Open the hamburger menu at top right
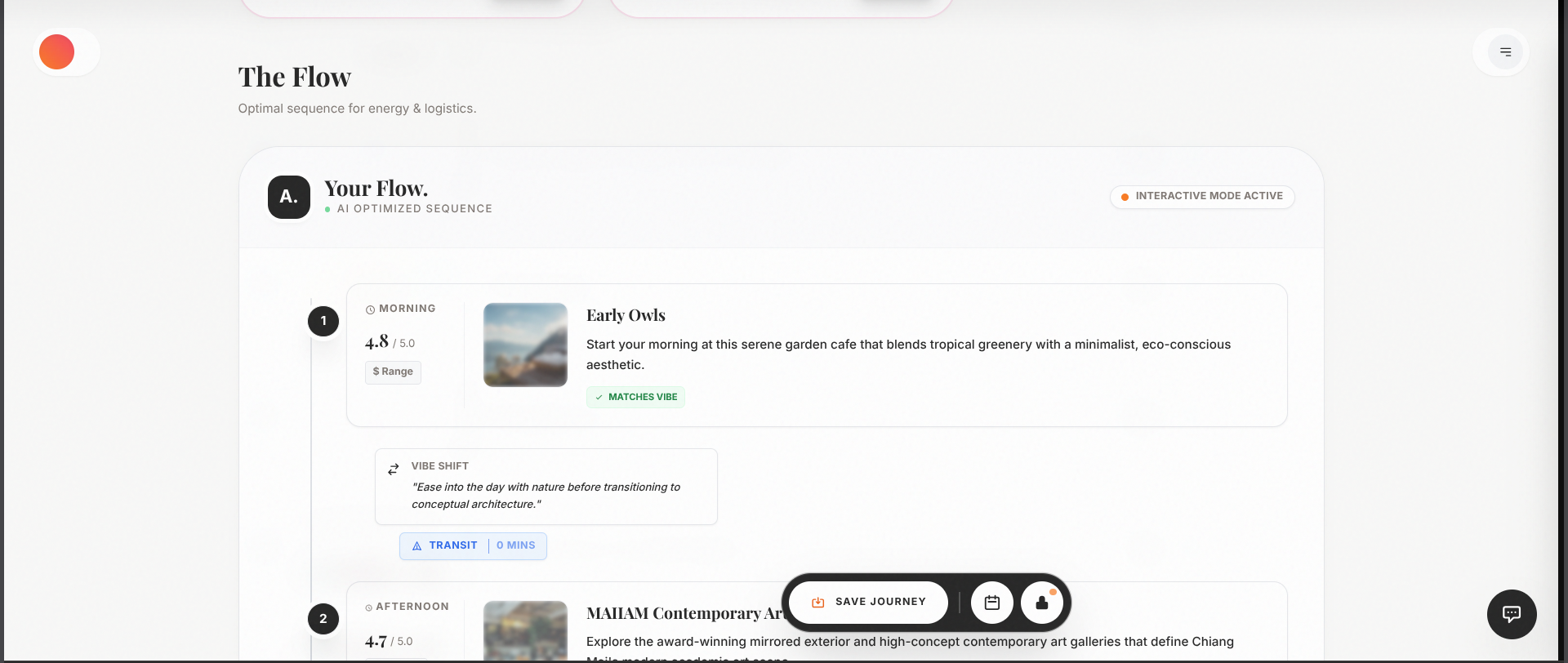This screenshot has height=663, width=1568. point(1505,52)
